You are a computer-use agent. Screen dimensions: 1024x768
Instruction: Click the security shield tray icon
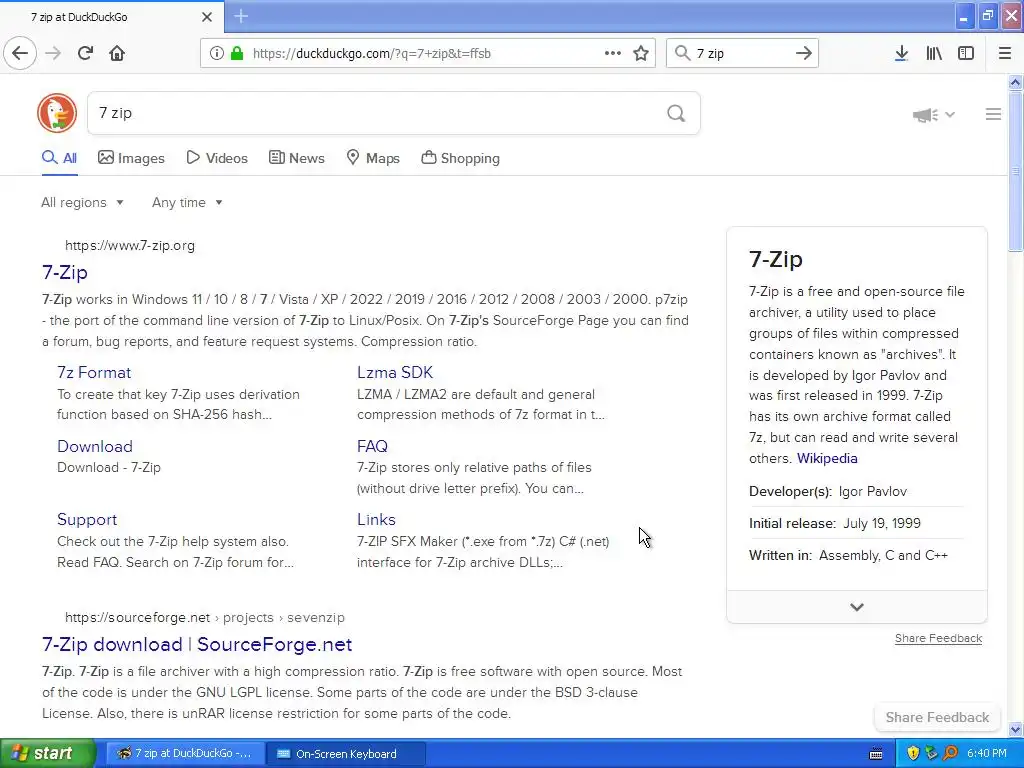tap(913, 753)
